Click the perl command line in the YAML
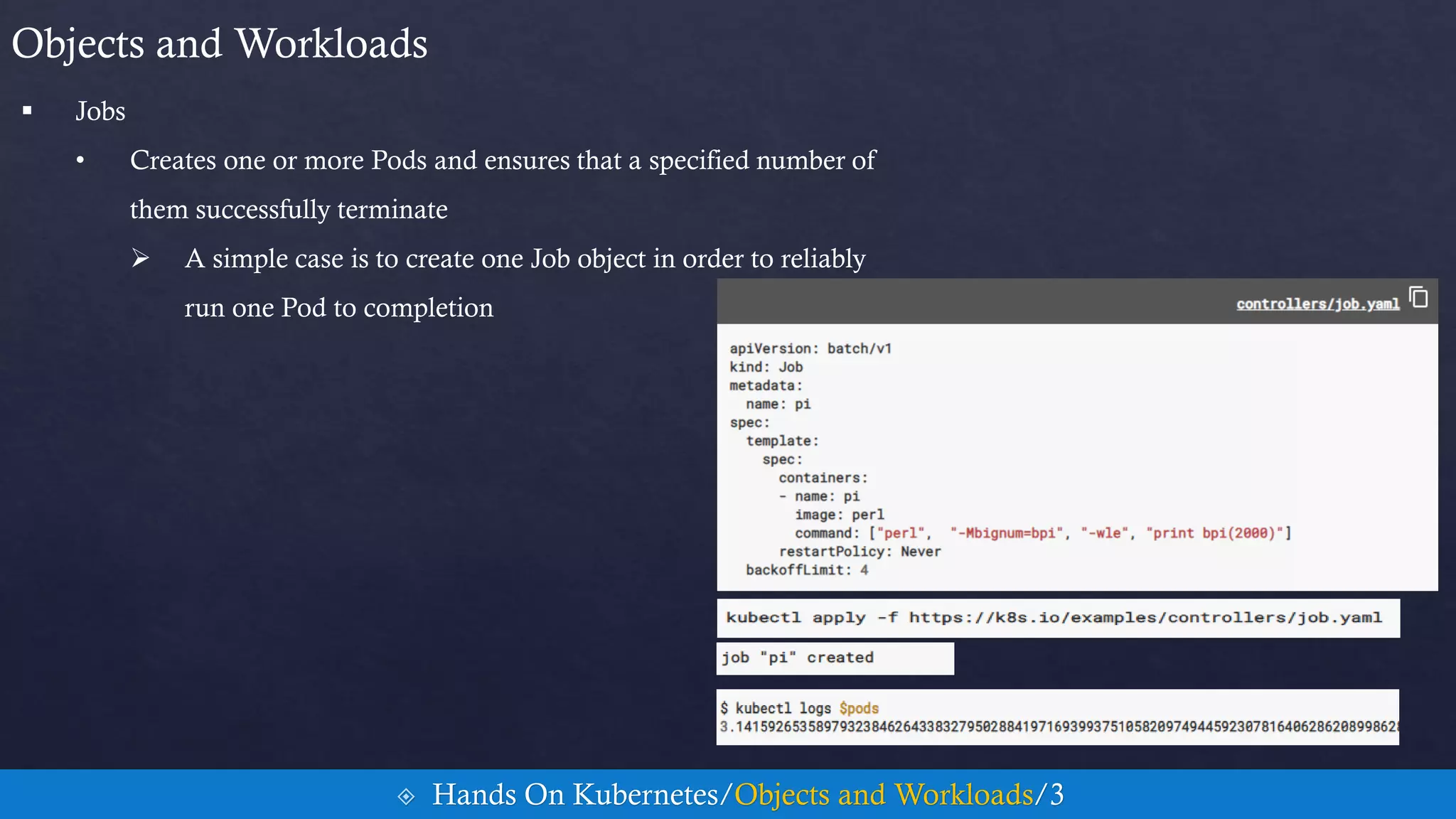 pyautogui.click(x=1043, y=533)
